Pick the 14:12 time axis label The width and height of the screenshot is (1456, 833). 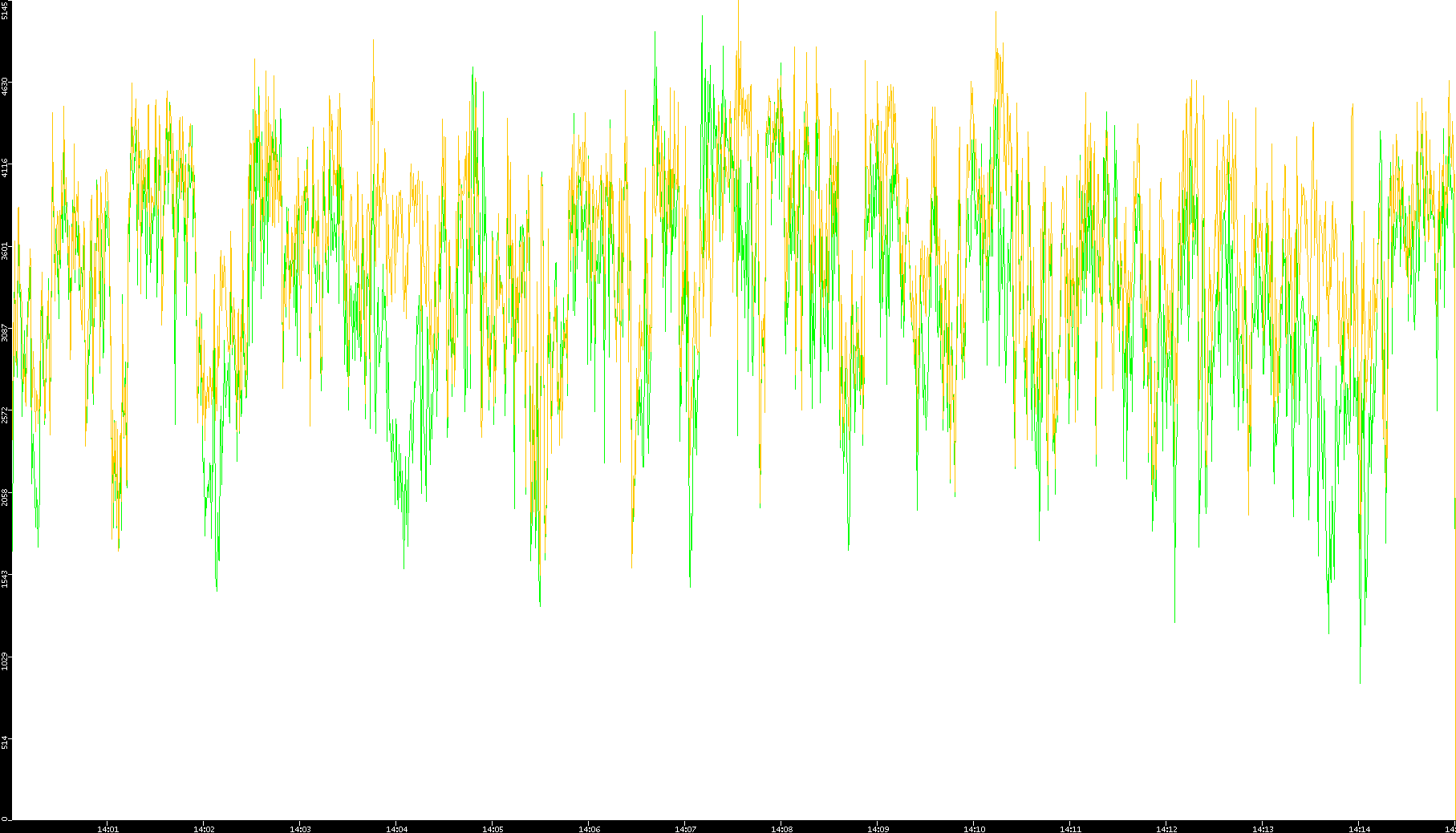click(1166, 829)
